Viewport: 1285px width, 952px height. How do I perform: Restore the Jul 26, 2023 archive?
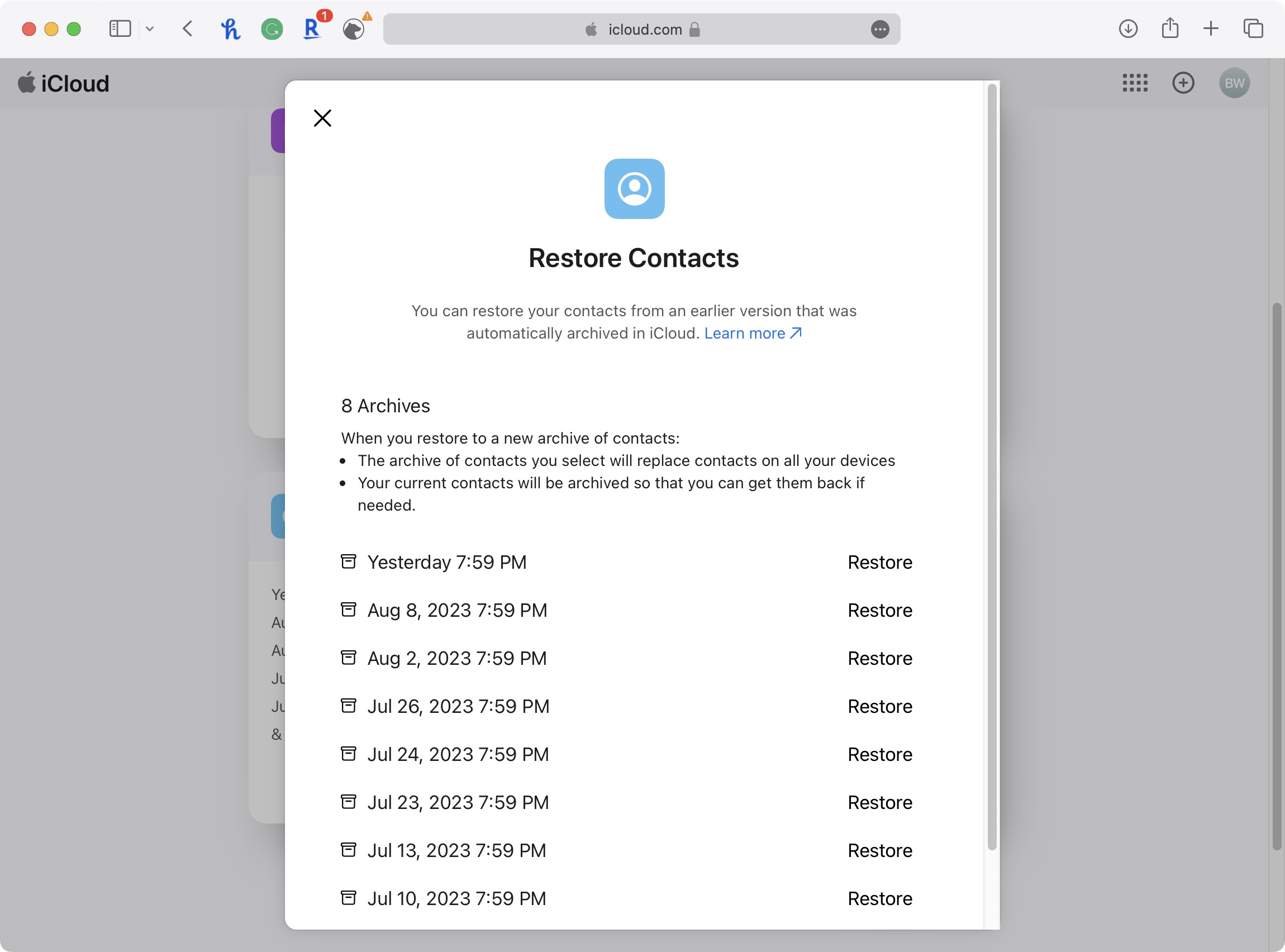click(879, 707)
